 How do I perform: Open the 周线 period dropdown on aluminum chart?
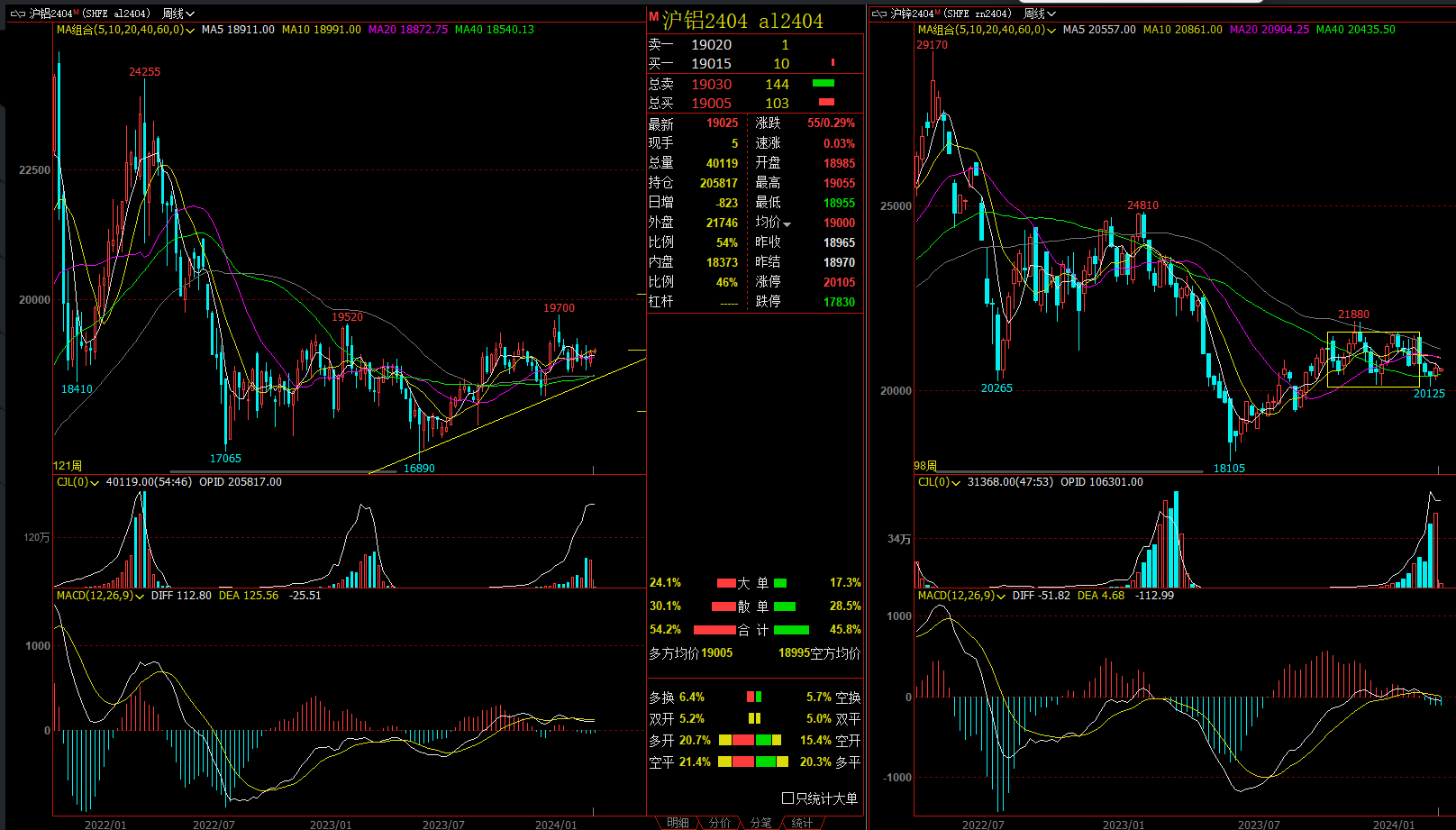coord(178,14)
